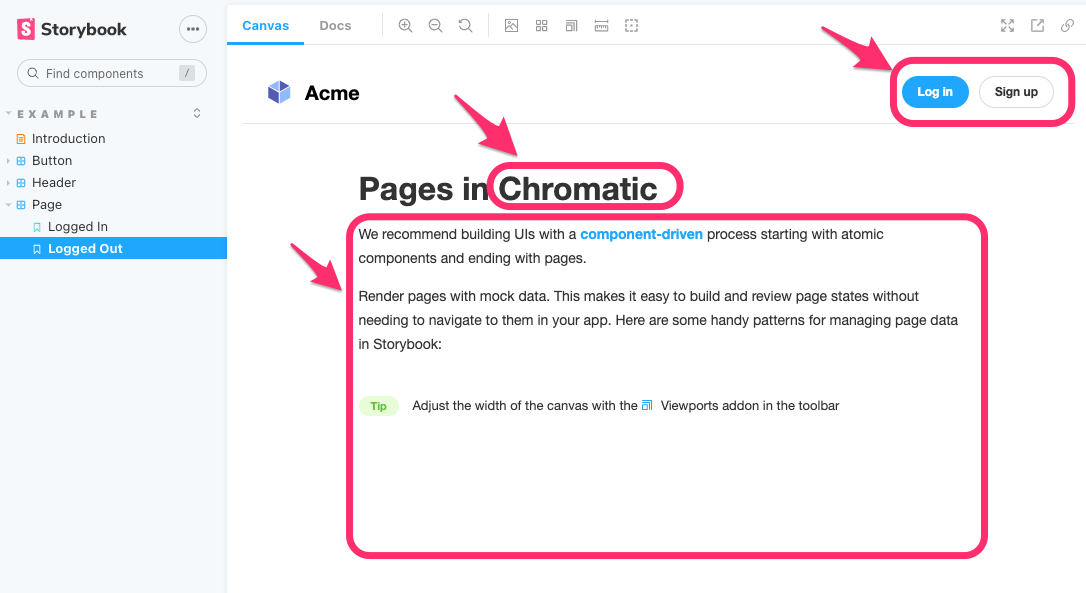
Task: Click the Acme cube logo
Action: click(279, 92)
